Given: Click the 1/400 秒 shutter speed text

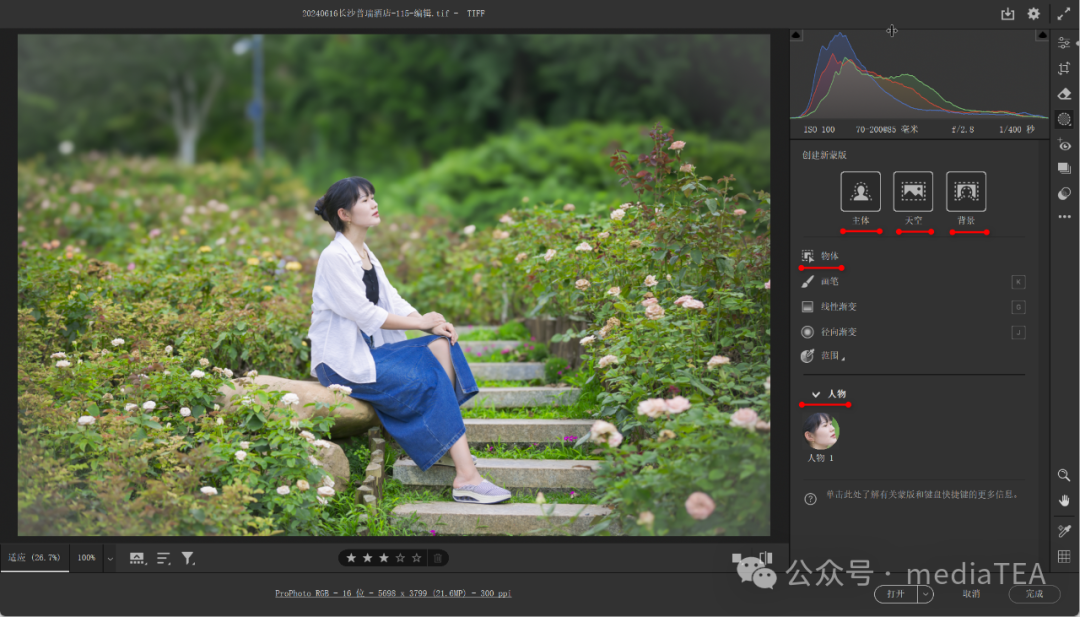Looking at the screenshot, I should pos(1017,129).
